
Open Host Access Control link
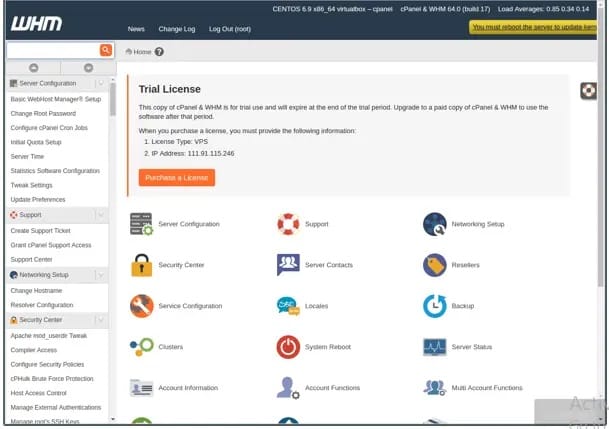pyautogui.click(x=38, y=393)
